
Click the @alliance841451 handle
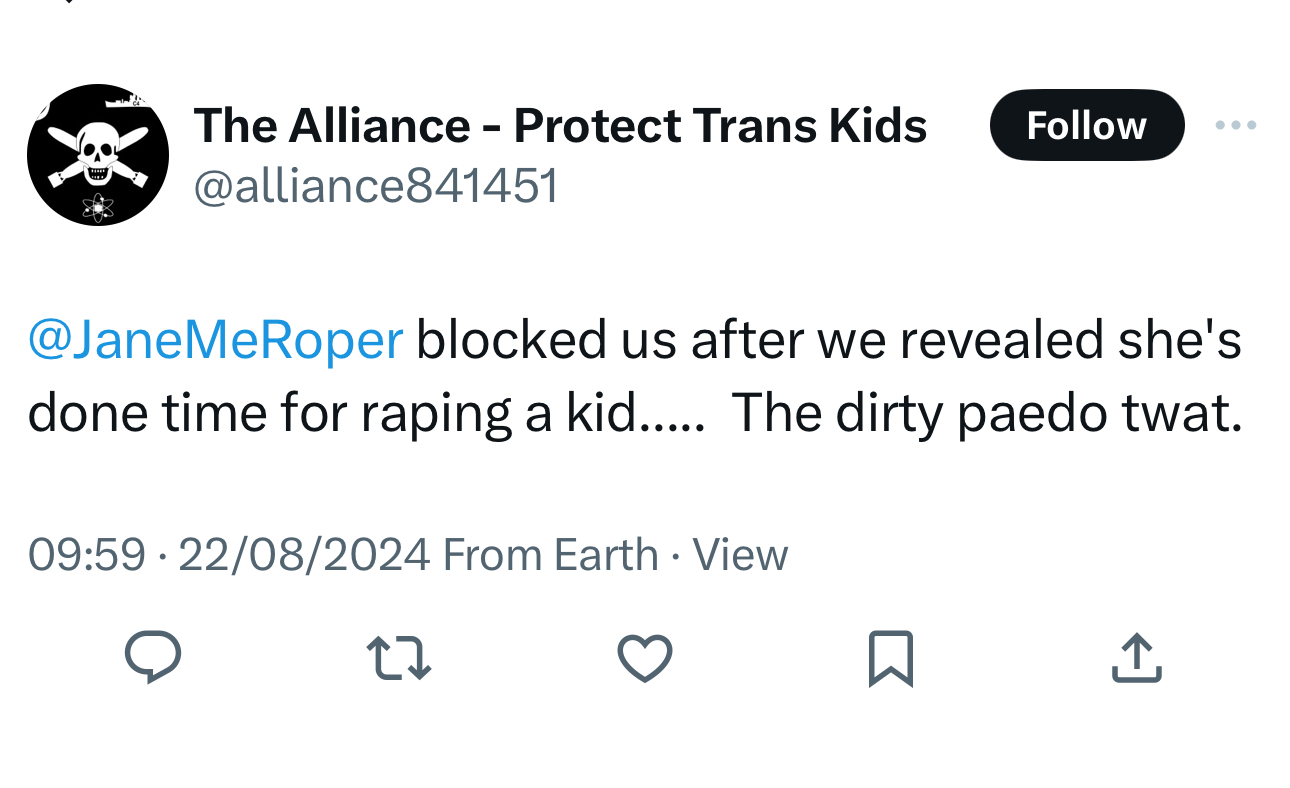[x=375, y=187]
